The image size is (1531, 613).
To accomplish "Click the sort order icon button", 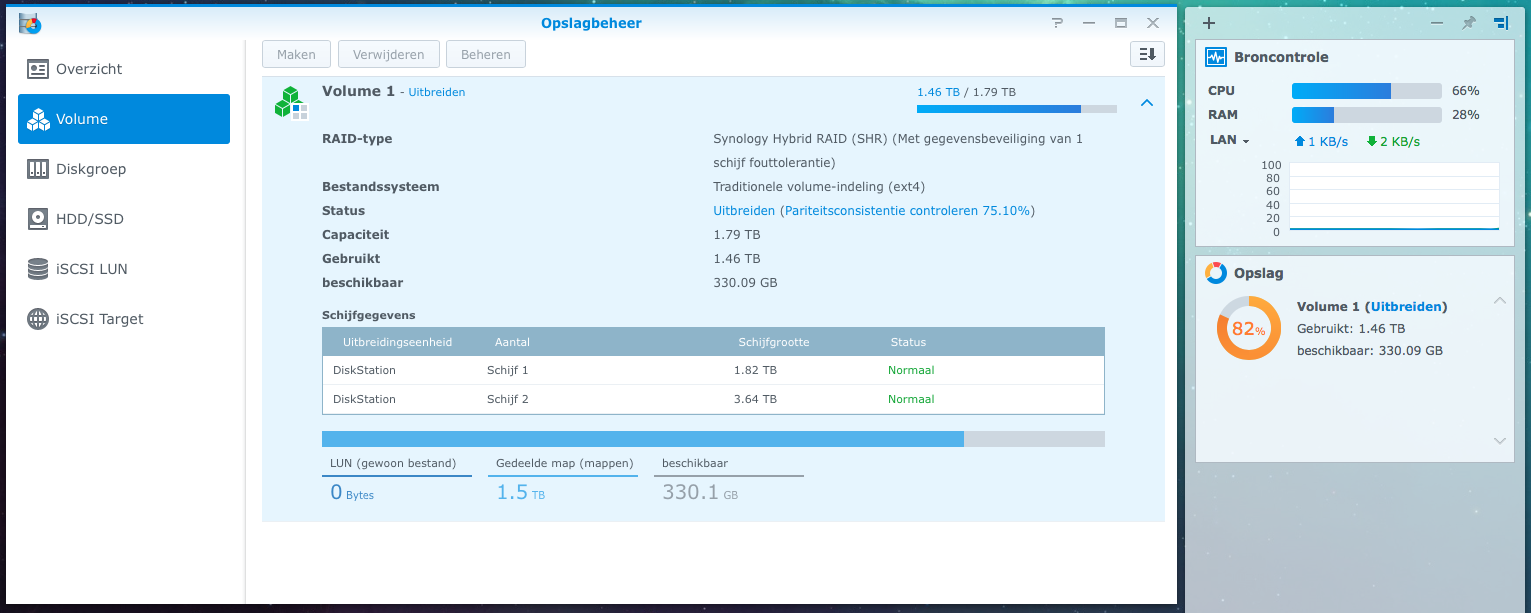I will 1147,55.
